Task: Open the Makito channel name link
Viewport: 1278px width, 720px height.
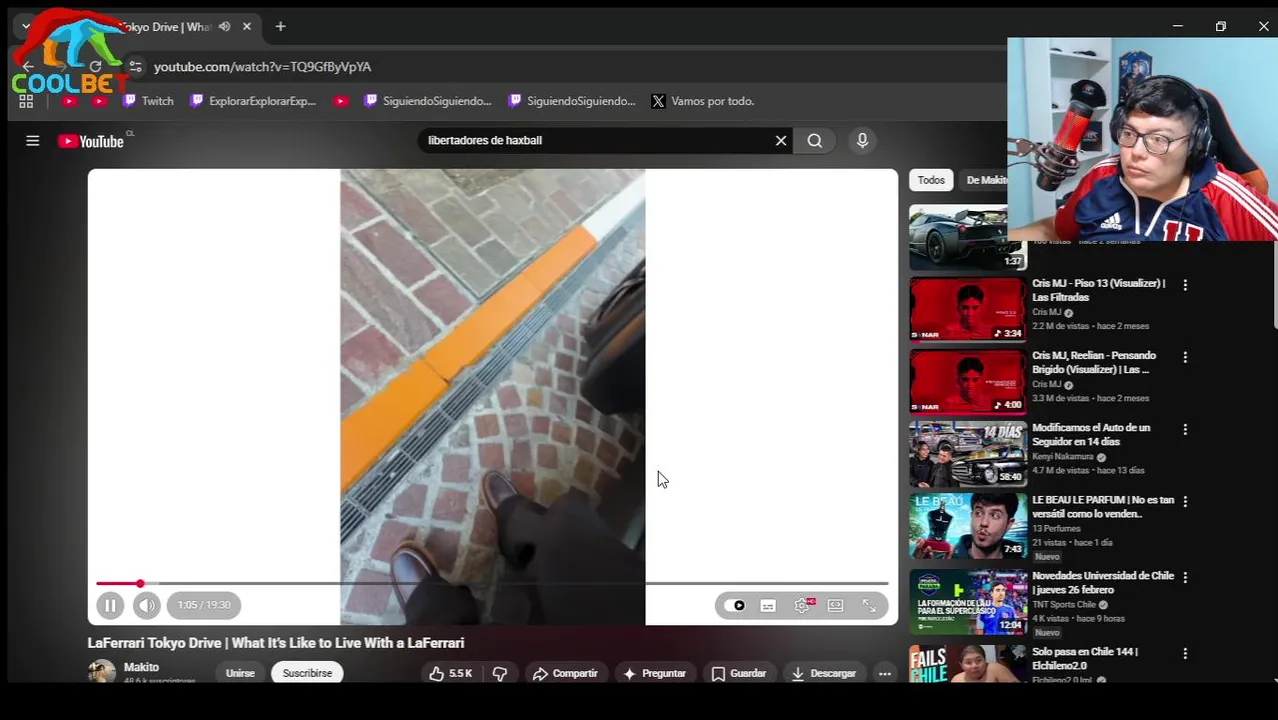Action: [141, 667]
